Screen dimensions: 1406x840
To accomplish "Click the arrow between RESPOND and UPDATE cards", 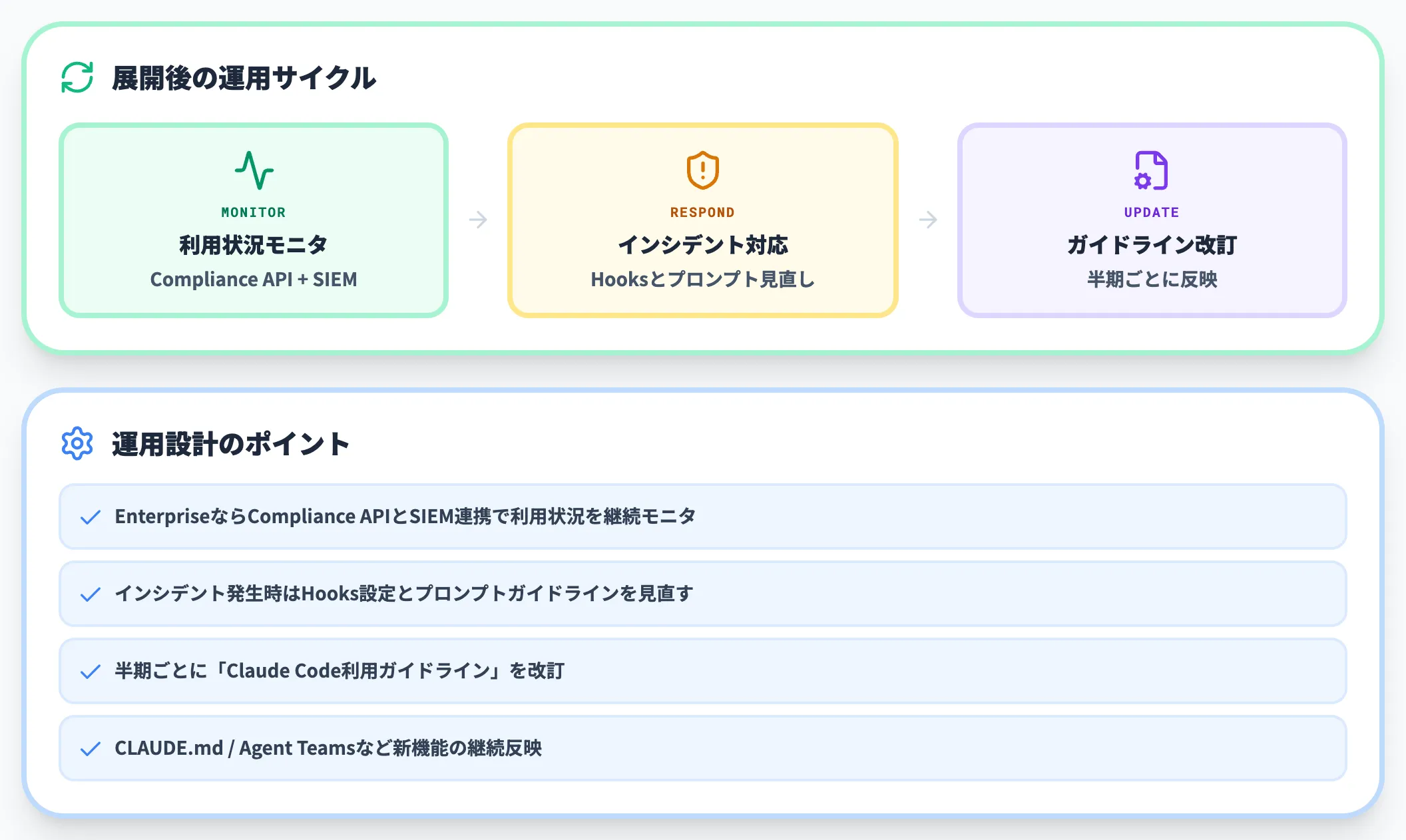I will point(928,220).
